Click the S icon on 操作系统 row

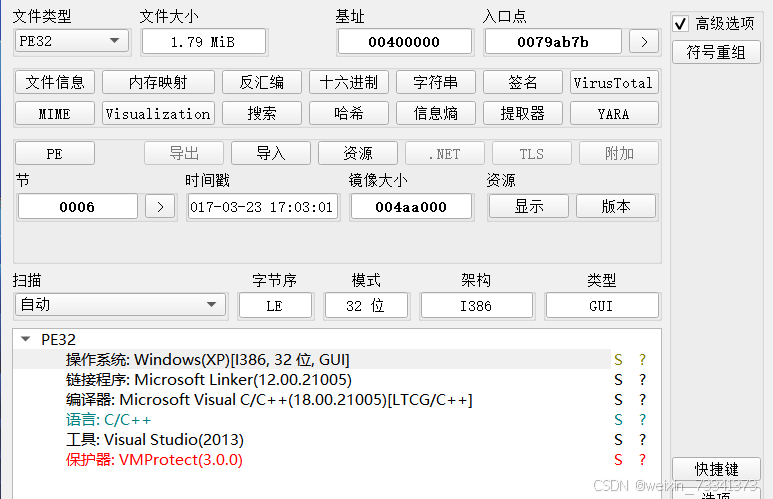(618, 359)
